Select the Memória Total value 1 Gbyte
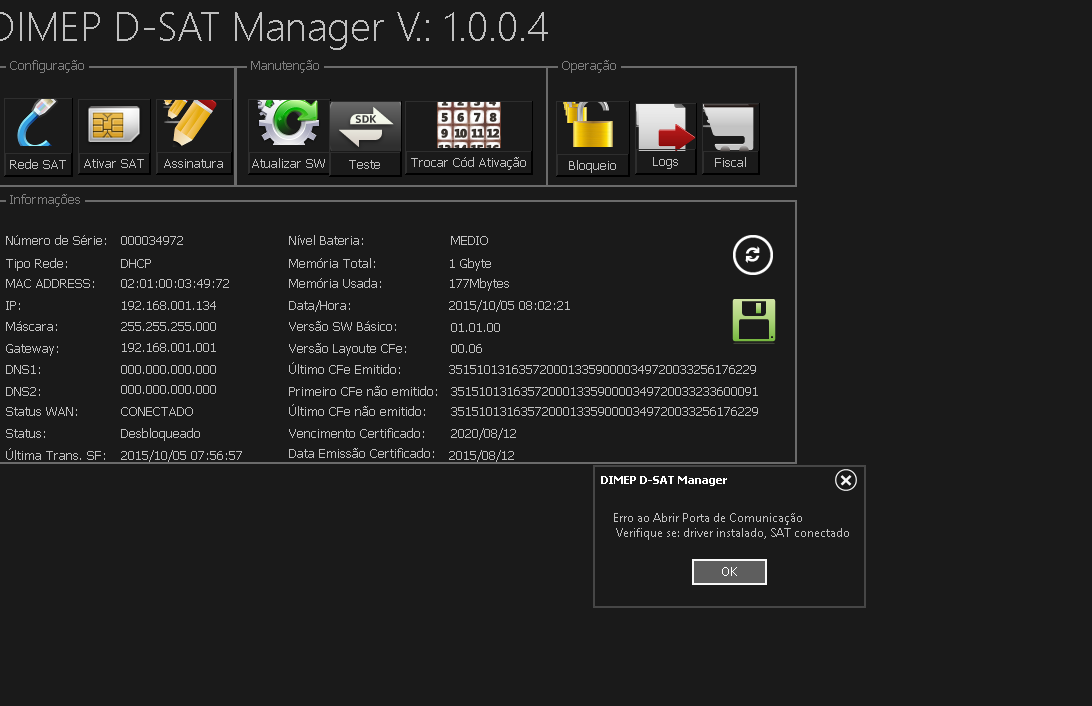Viewport: 1092px width, 706px height. point(470,264)
